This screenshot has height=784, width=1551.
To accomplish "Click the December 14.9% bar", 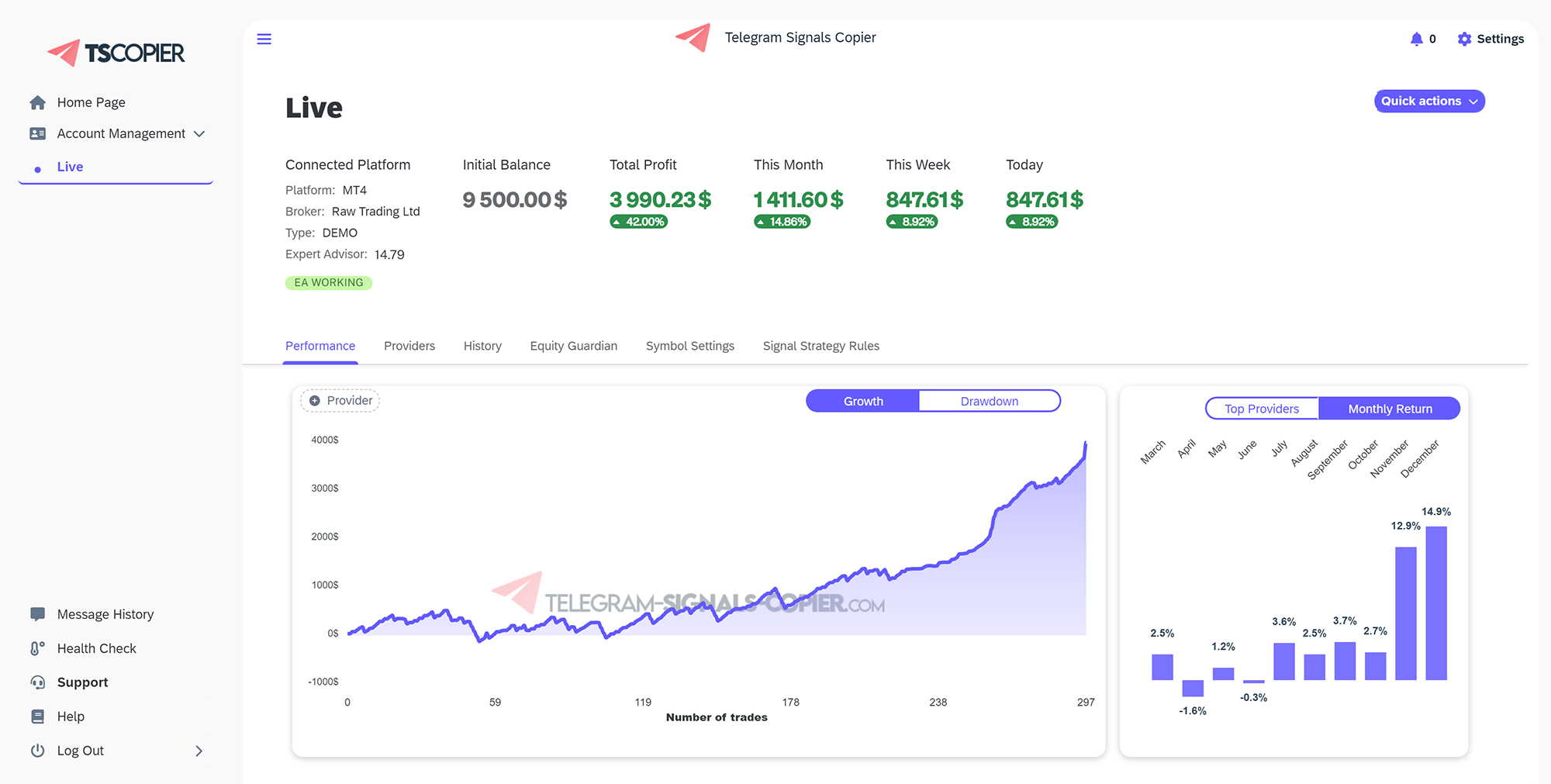I will pyautogui.click(x=1435, y=603).
